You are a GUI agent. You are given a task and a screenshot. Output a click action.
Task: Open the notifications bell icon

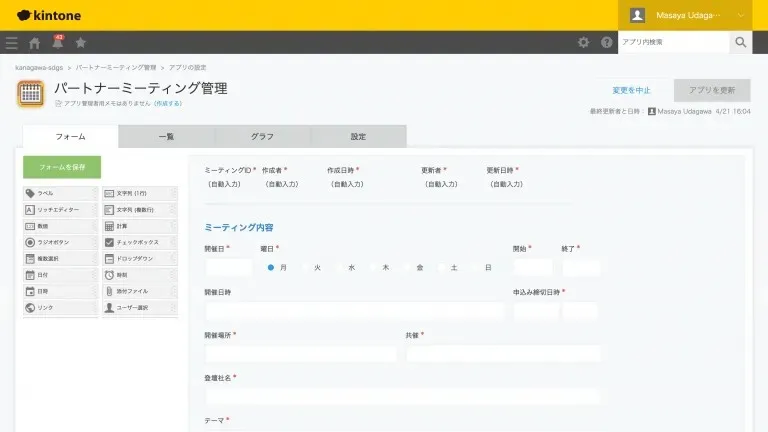[x=57, y=43]
